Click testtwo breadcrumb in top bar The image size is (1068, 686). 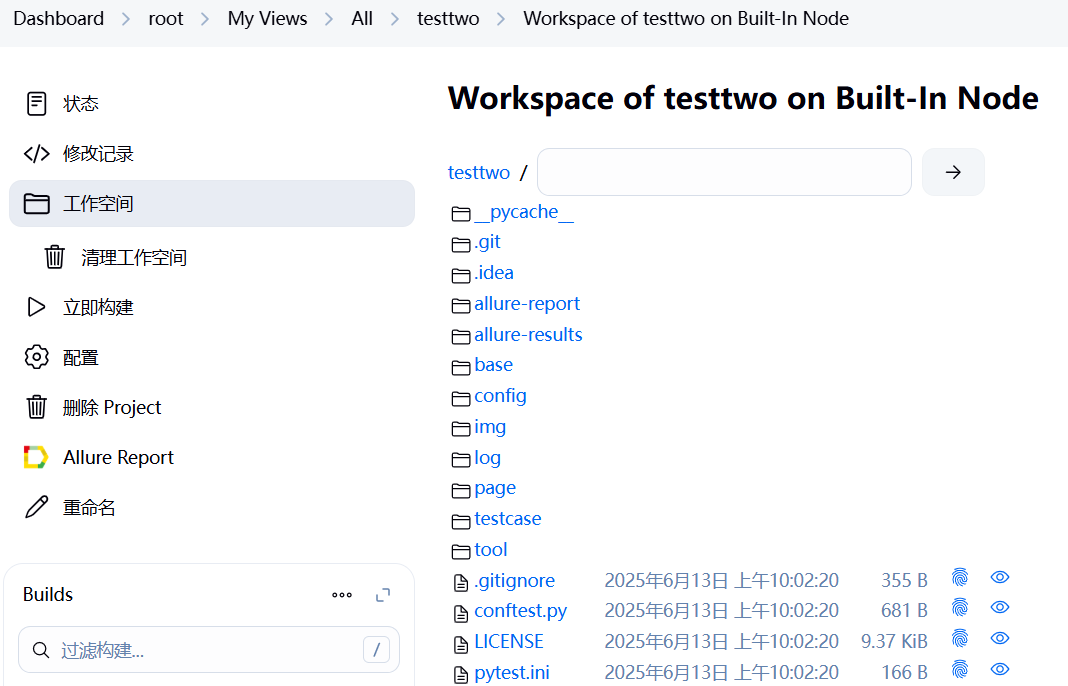448,18
